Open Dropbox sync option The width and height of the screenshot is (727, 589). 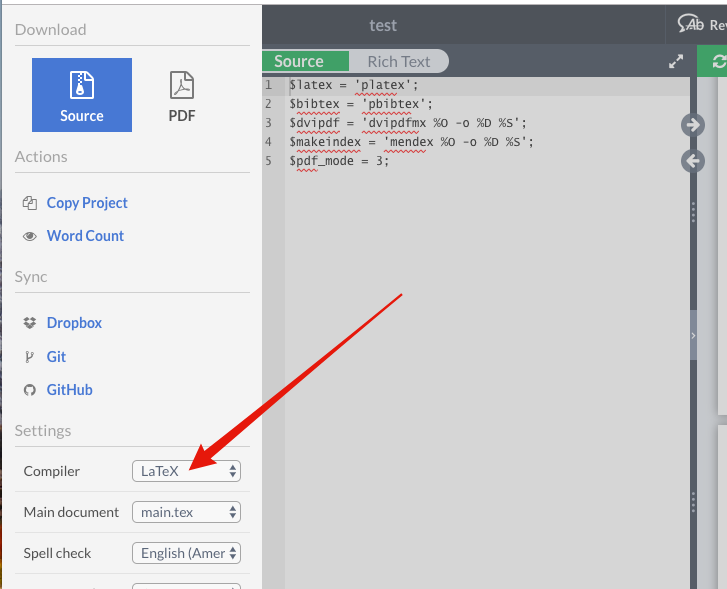74,323
